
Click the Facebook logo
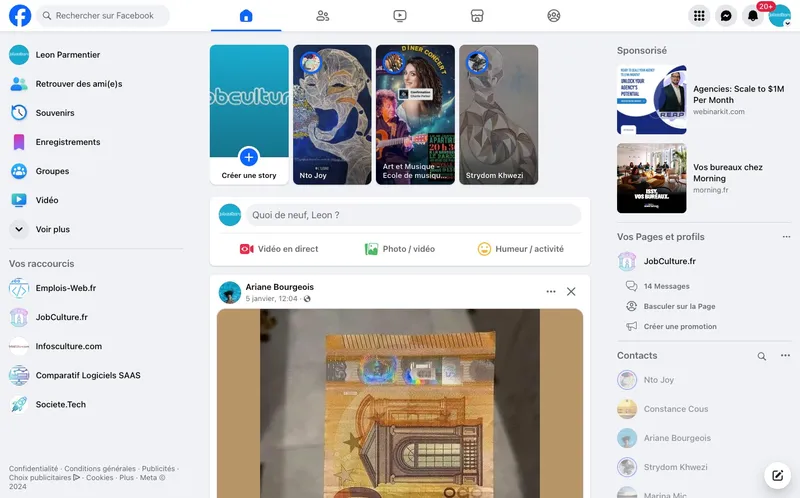click(20, 16)
